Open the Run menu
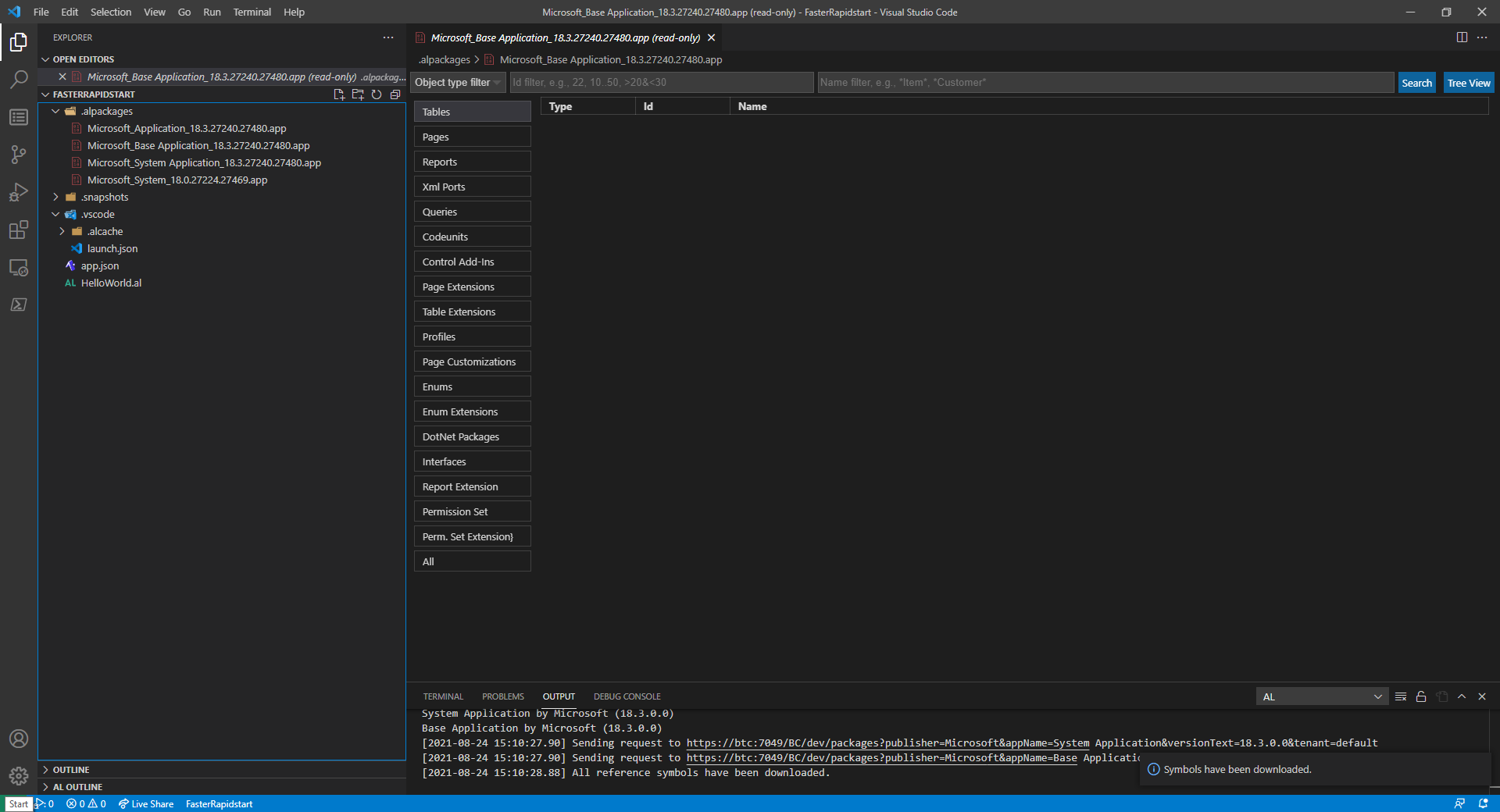This screenshot has width=1500, height=812. (x=212, y=12)
